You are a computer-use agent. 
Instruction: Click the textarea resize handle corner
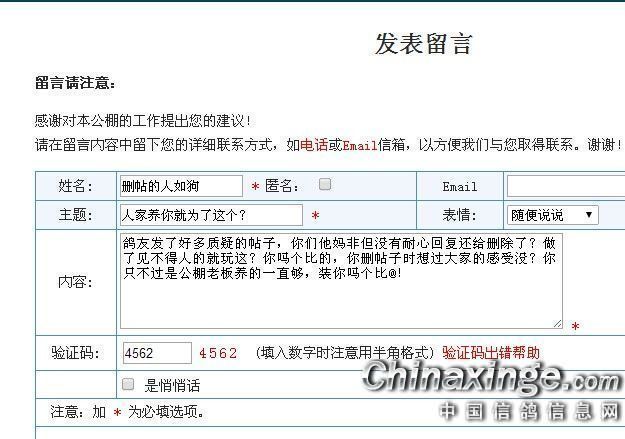click(x=557, y=323)
